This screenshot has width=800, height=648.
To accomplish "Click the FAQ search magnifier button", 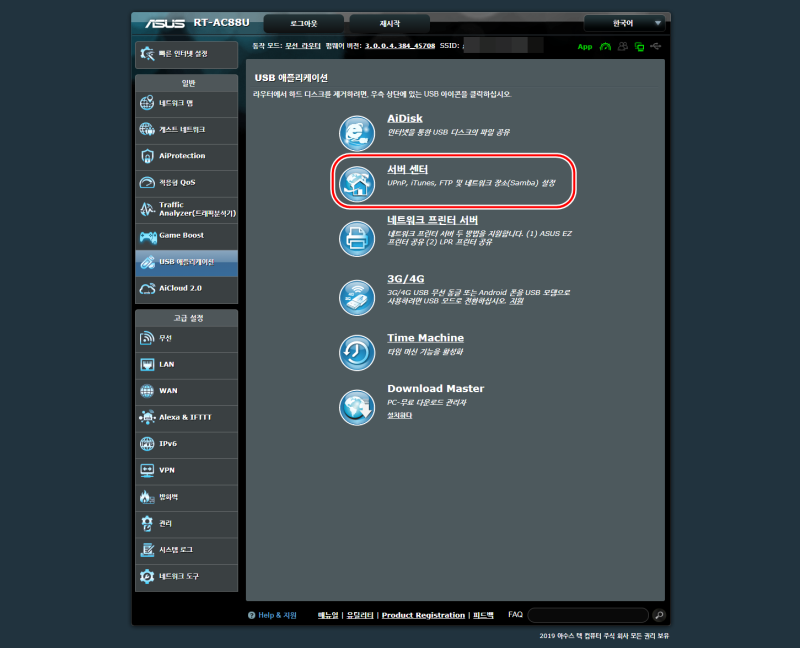I will point(659,615).
